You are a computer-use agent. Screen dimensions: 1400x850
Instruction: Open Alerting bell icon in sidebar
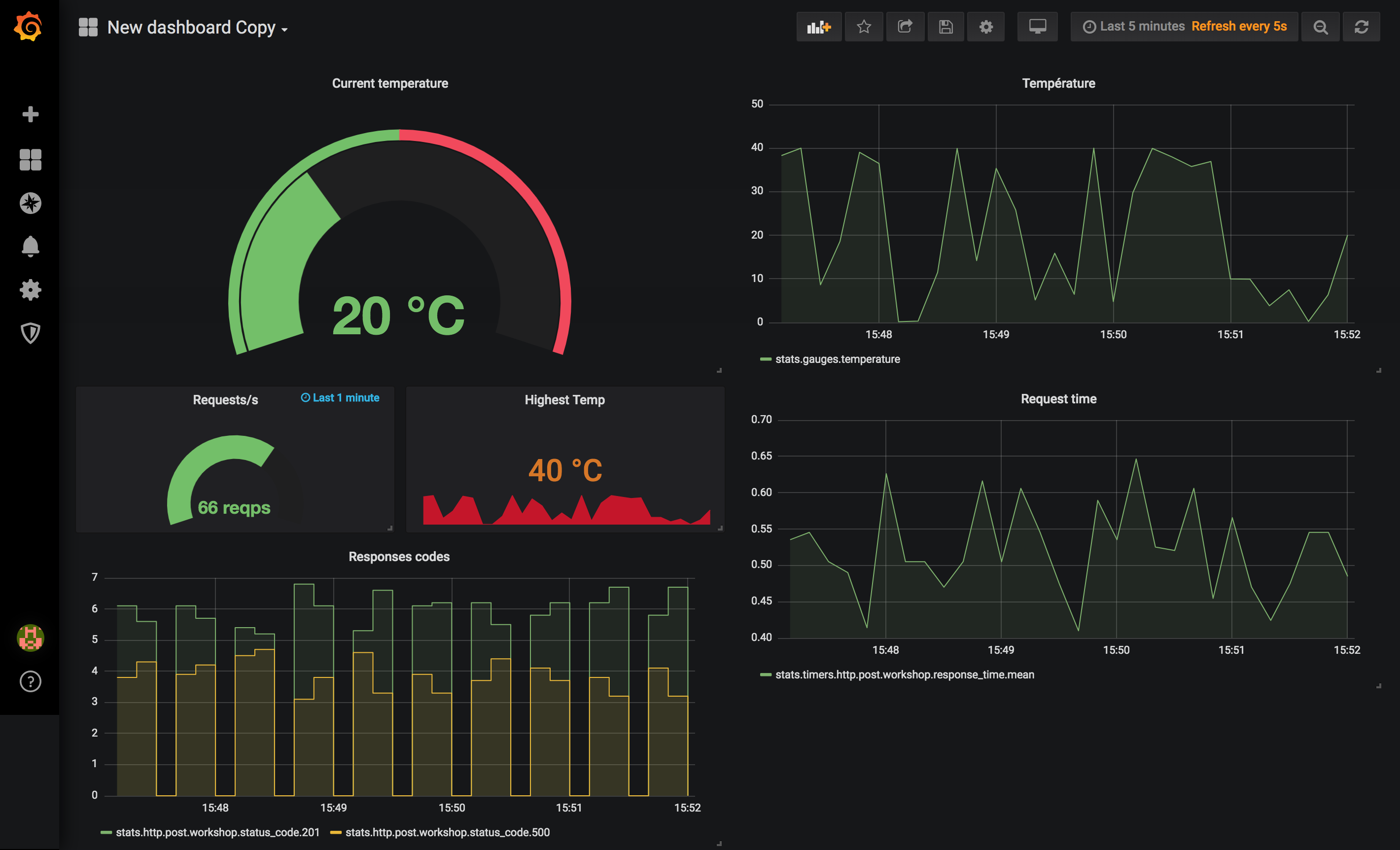pos(30,247)
